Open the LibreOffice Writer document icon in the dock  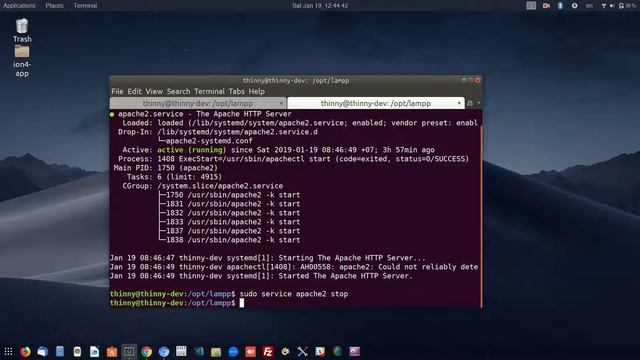[94, 351]
